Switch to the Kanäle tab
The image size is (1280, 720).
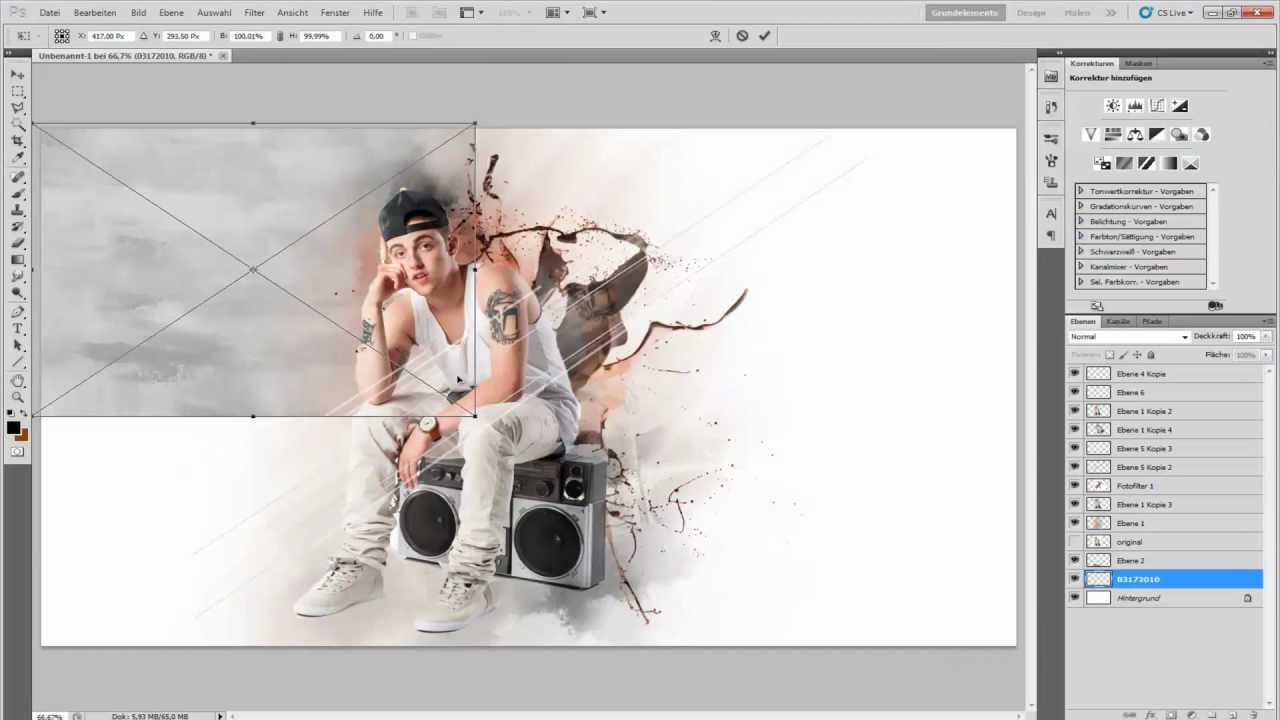tap(1118, 321)
